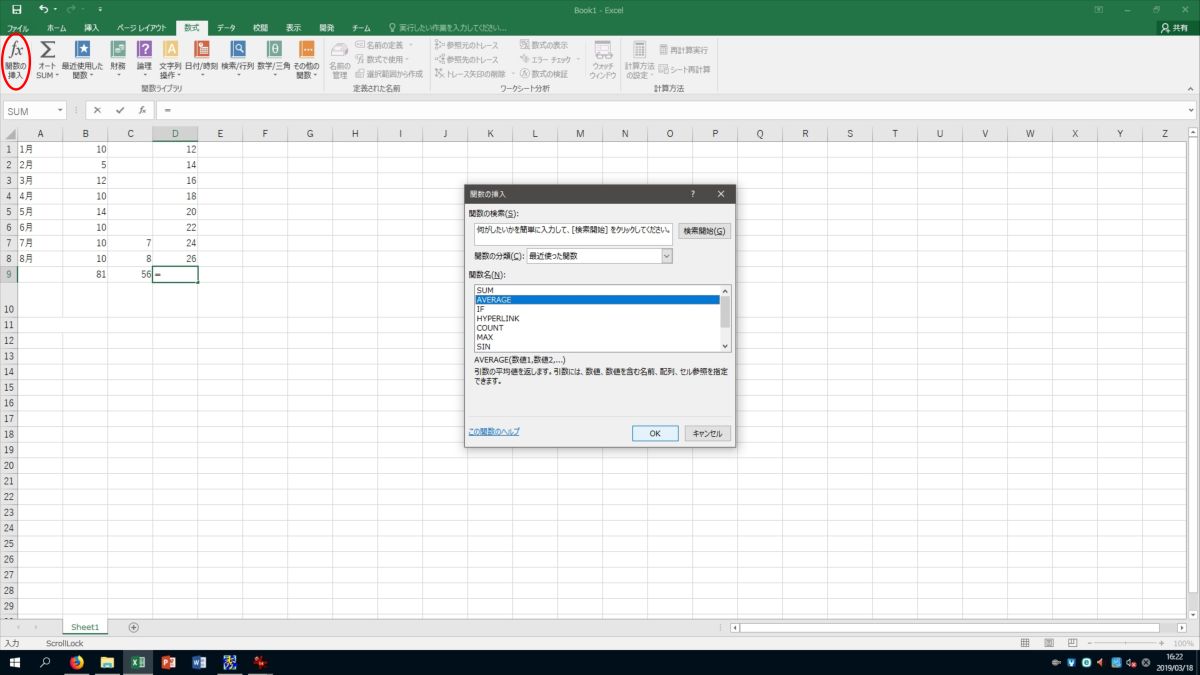The height and width of the screenshot is (675, 1200).
Task: Open the ウォッチウィンドウ tool
Action: pyautogui.click(x=603, y=60)
